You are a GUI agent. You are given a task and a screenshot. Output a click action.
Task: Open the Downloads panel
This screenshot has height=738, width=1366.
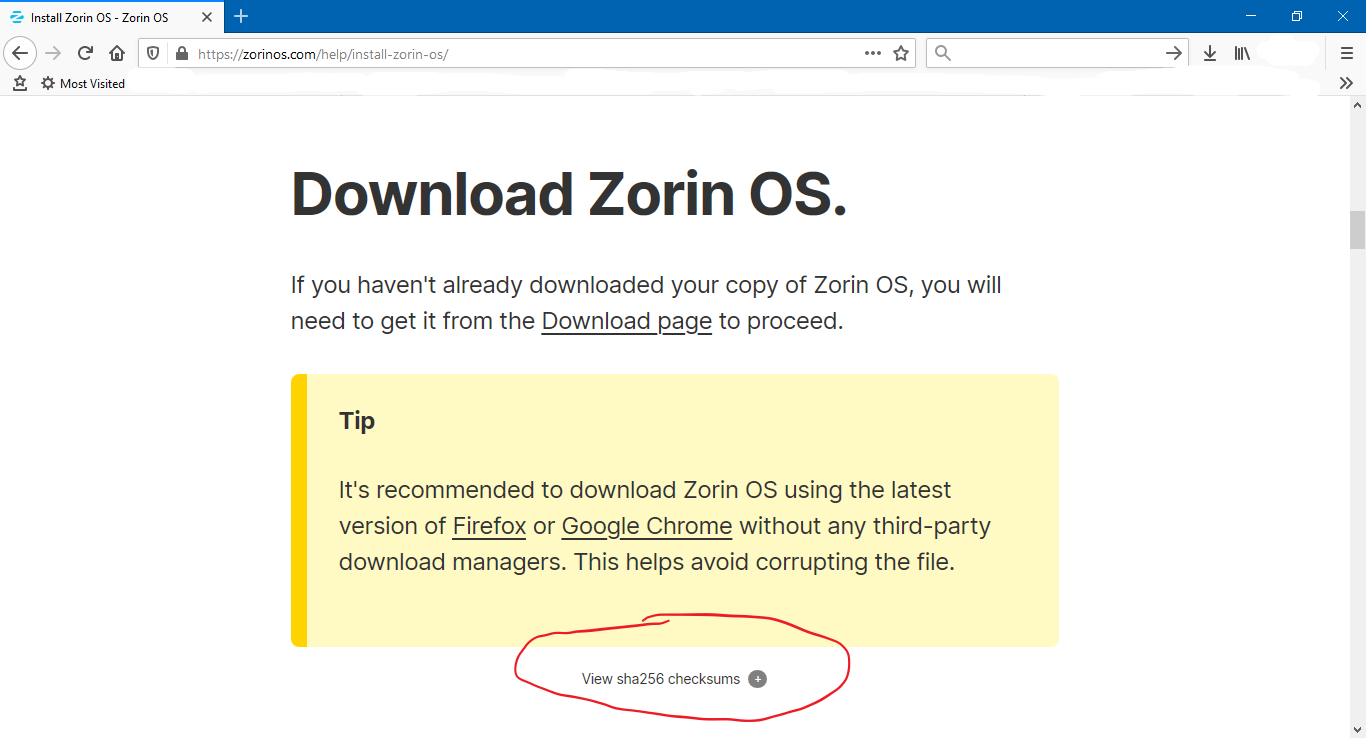pyautogui.click(x=1210, y=53)
